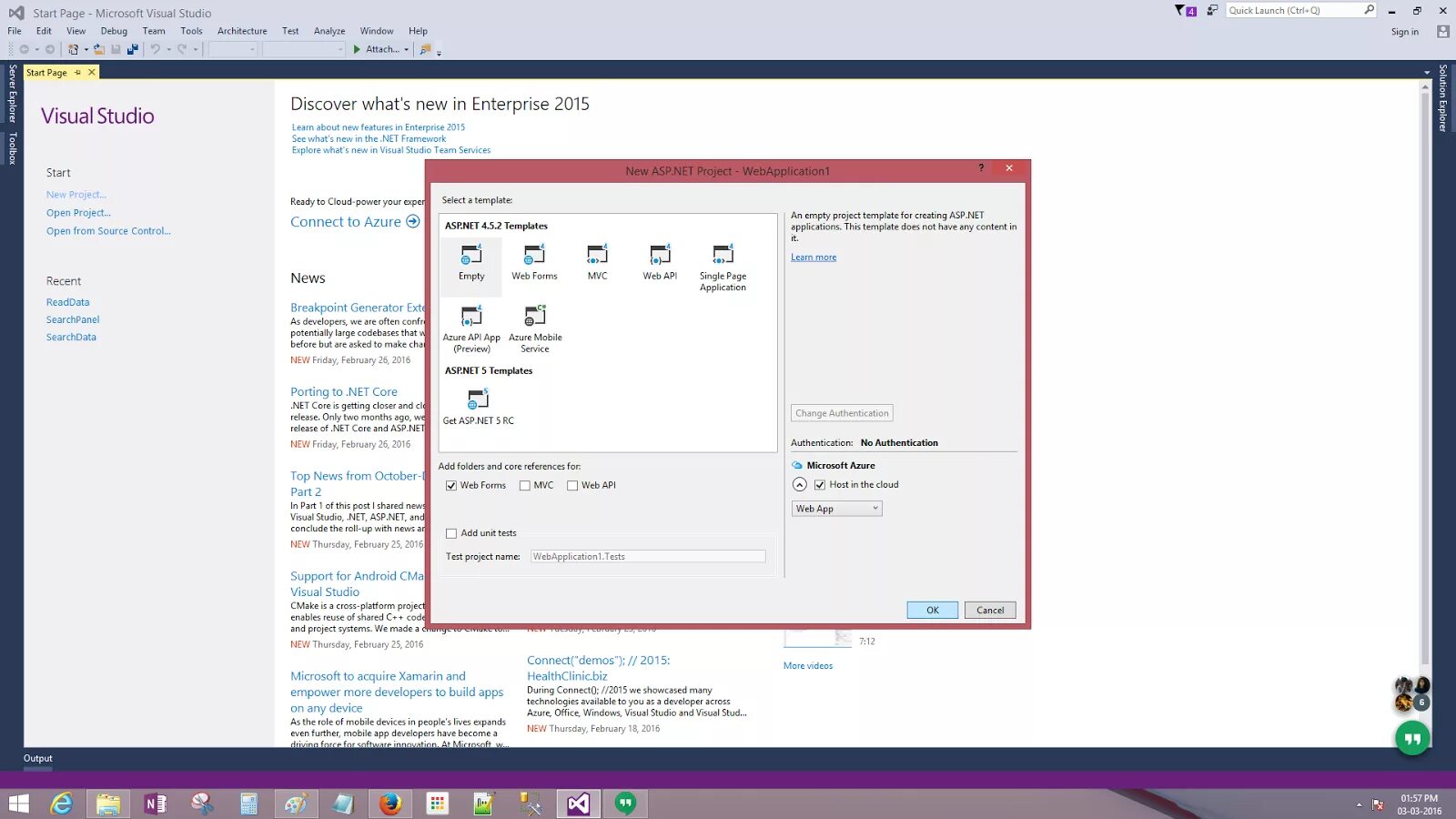Click the Find in Files toolbar icon

(x=425, y=49)
